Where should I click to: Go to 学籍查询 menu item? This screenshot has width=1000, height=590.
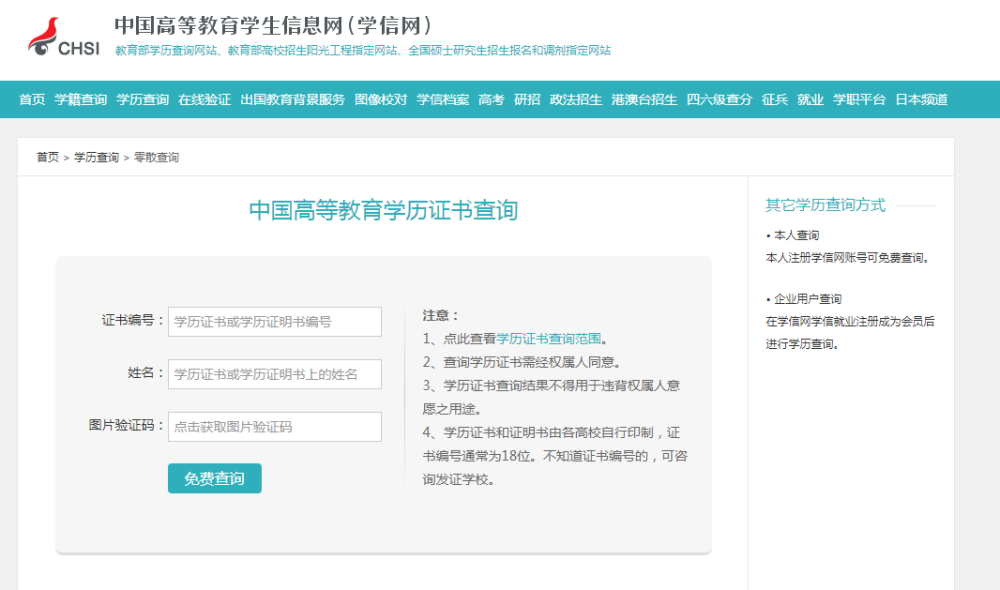[80, 100]
